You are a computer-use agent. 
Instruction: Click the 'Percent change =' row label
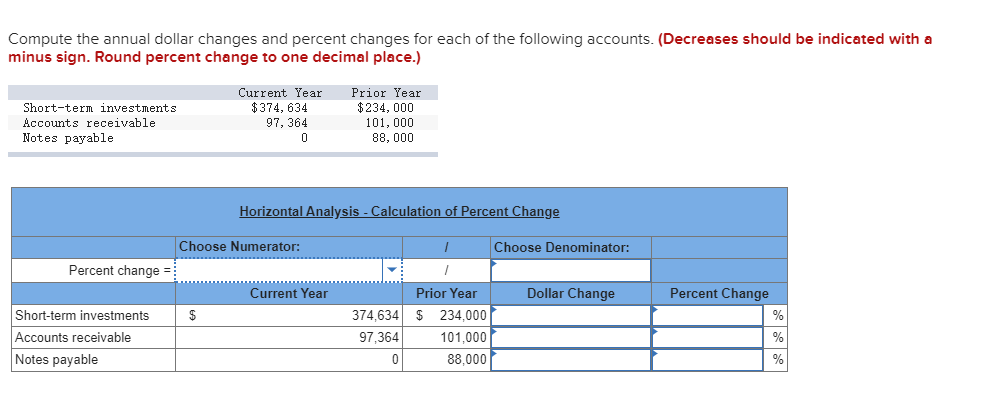point(120,270)
